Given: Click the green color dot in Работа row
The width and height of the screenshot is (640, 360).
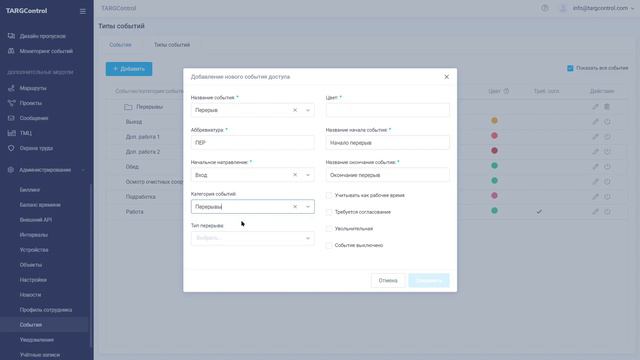Looking at the screenshot, I should tap(494, 211).
